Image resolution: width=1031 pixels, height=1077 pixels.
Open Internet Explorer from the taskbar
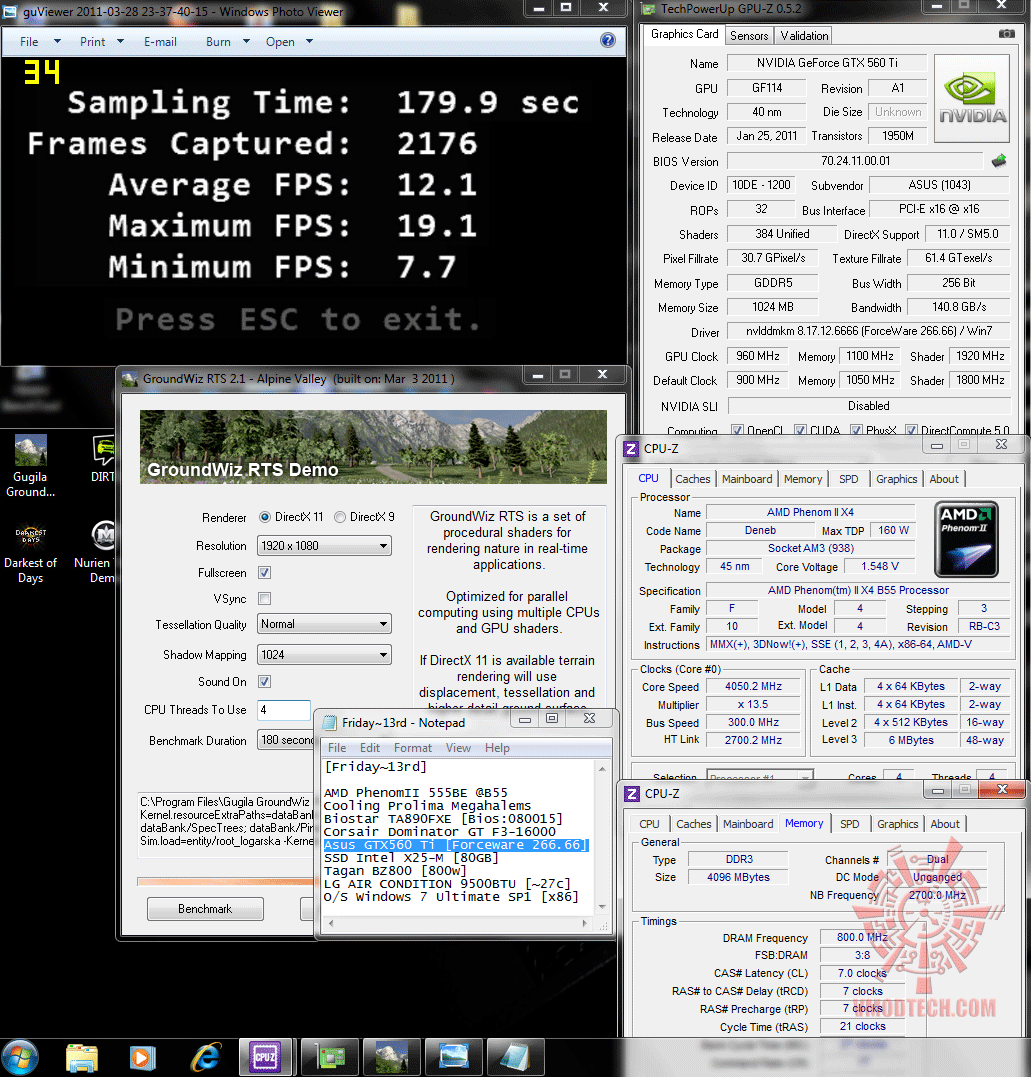coord(206,1058)
